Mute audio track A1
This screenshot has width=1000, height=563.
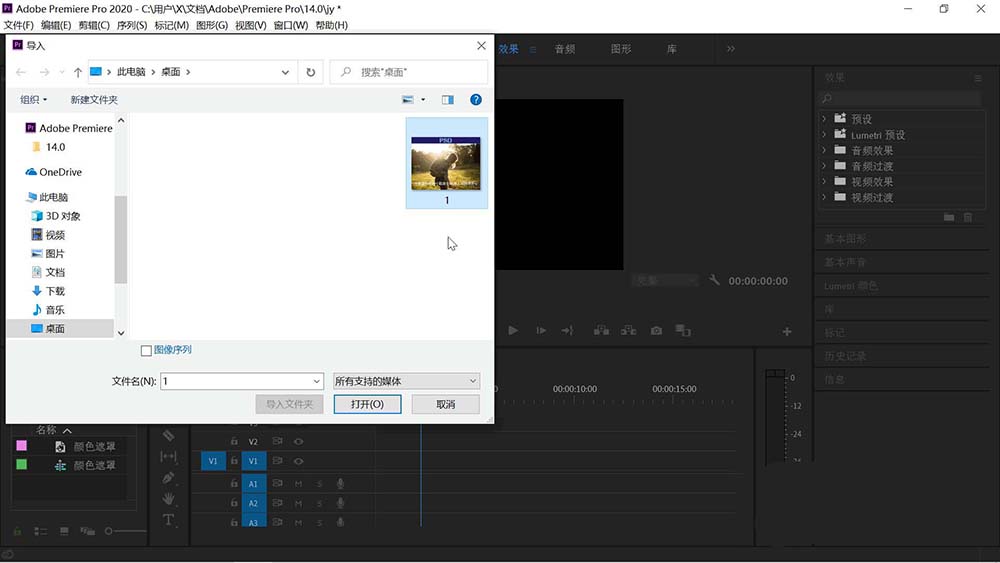298,484
